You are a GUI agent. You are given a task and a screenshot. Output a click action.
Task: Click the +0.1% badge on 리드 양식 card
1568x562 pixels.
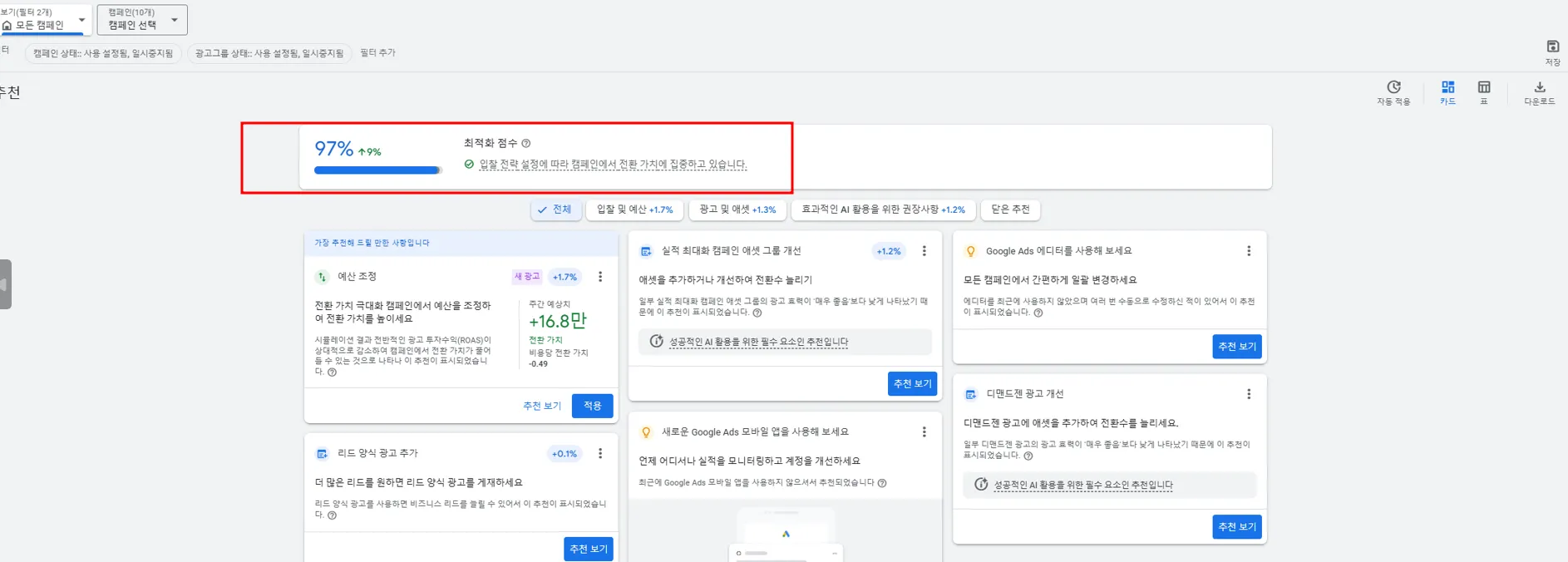click(x=565, y=454)
